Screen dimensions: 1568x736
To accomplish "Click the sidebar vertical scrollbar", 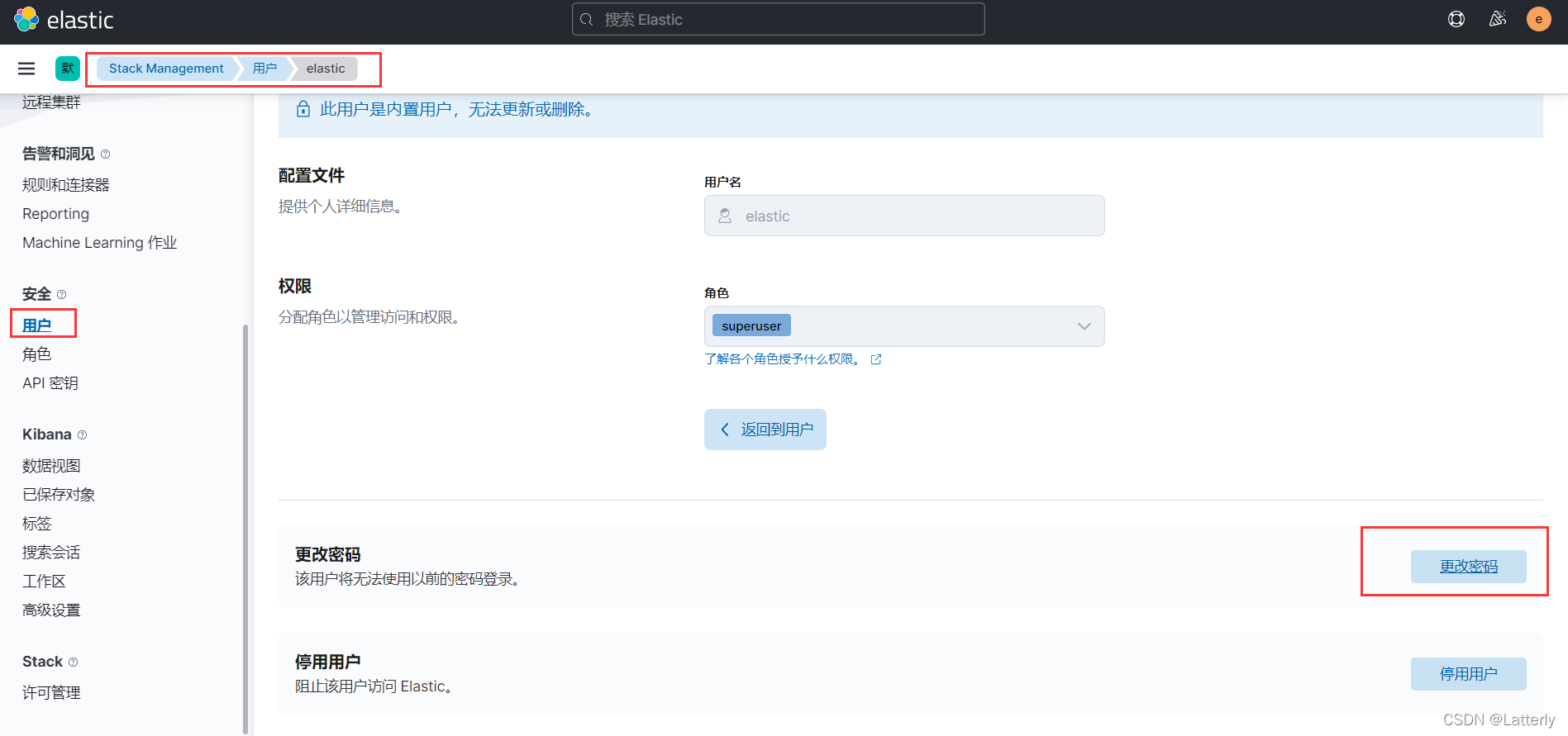I will click(x=245, y=529).
